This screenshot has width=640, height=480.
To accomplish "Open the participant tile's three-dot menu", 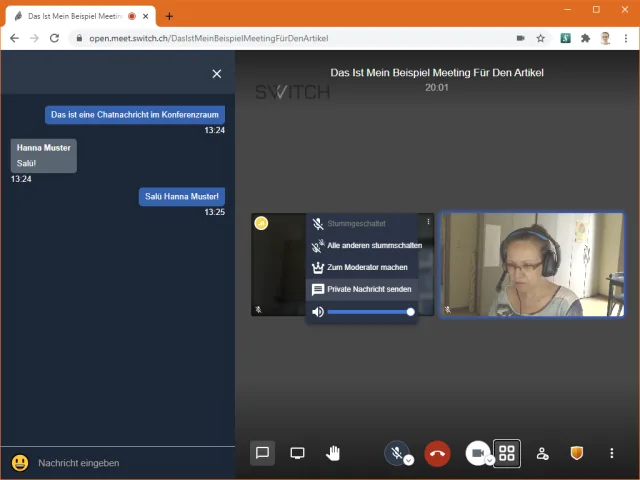I will 428,222.
